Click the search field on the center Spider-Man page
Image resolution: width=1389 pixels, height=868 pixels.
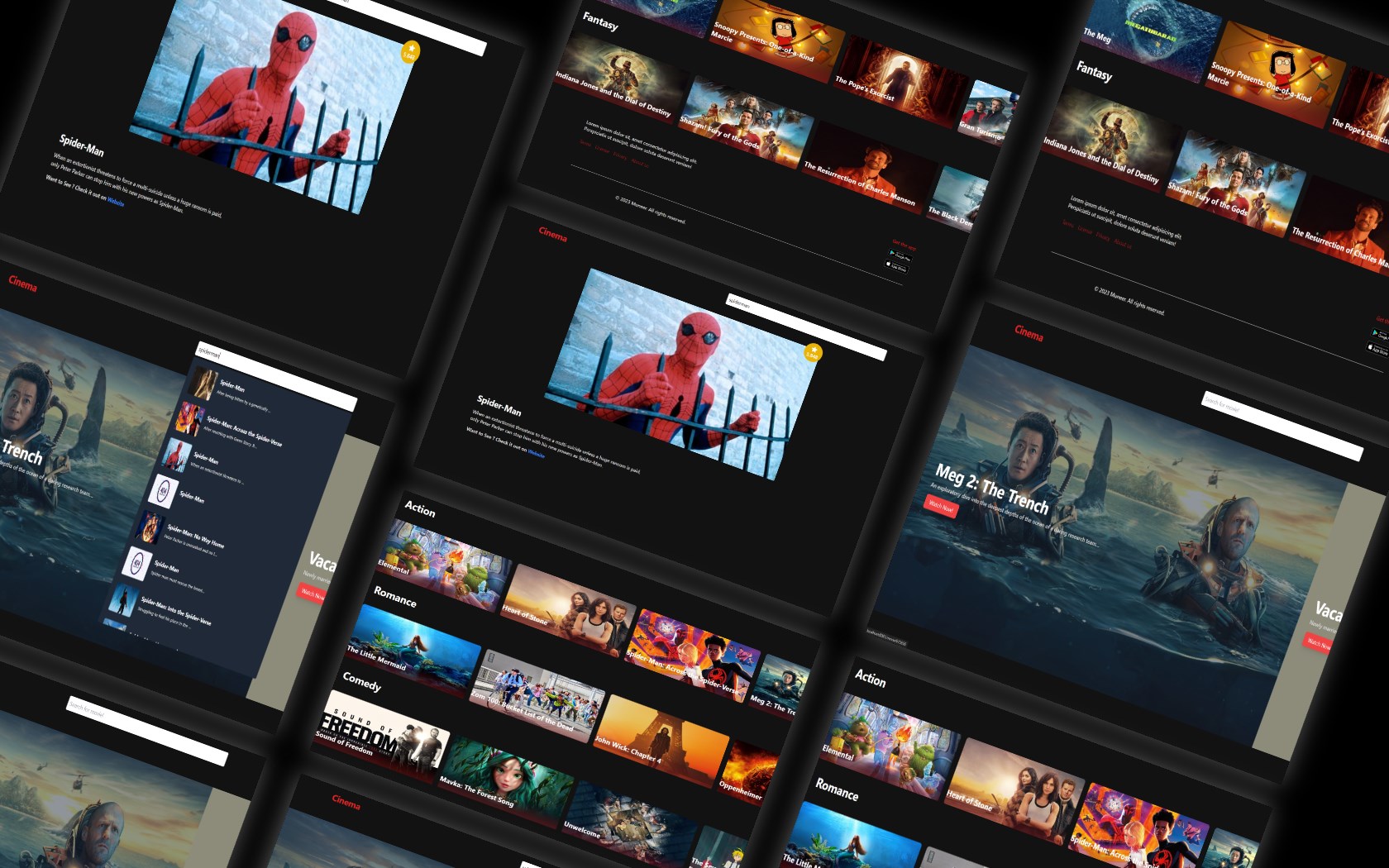[806, 327]
